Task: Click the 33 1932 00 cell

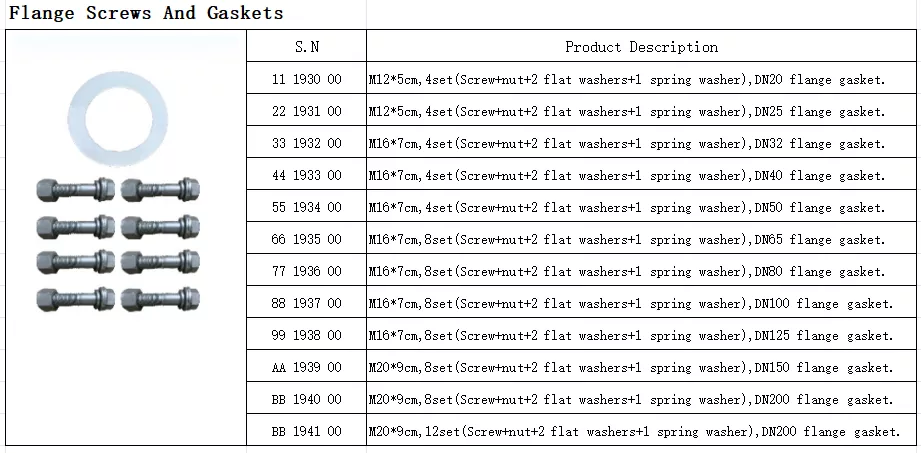Action: click(306, 143)
